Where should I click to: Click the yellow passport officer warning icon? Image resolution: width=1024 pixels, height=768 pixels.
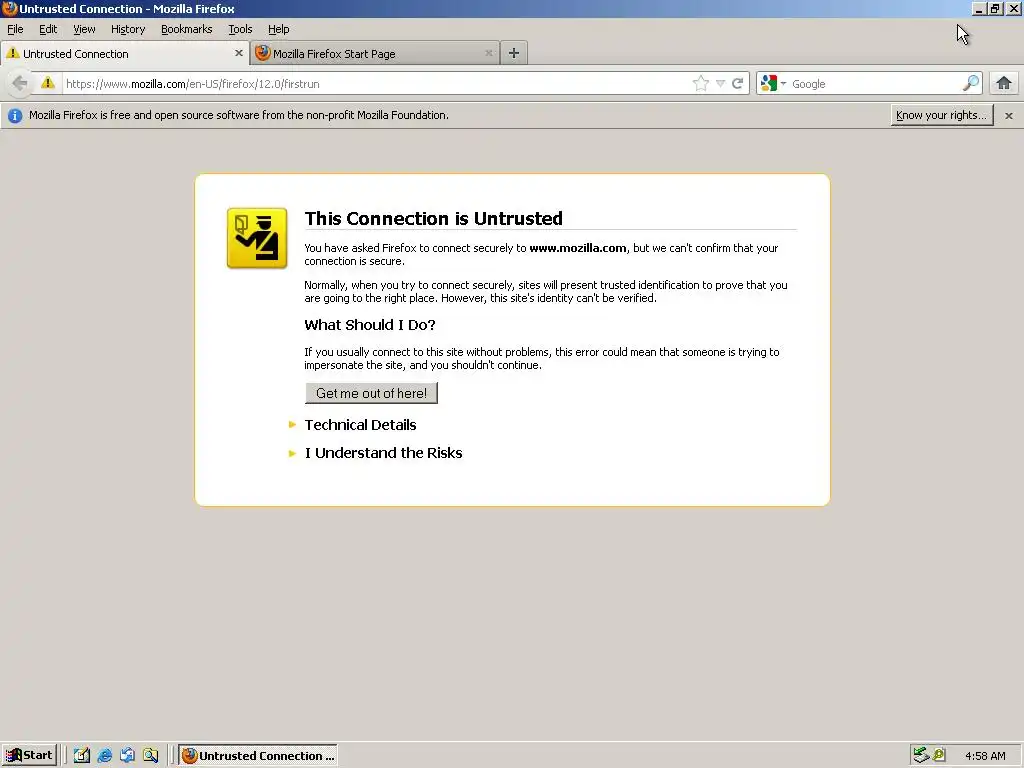pos(257,238)
